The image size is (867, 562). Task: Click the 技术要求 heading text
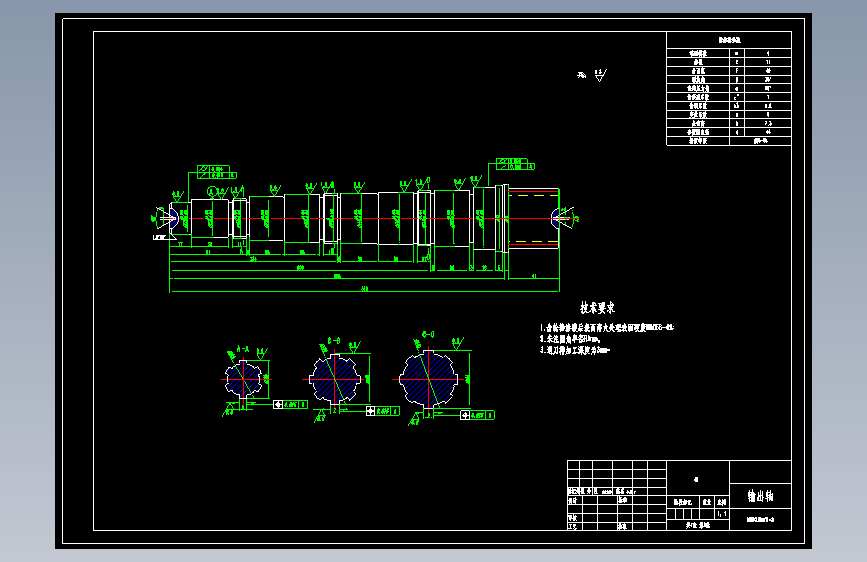point(597,308)
